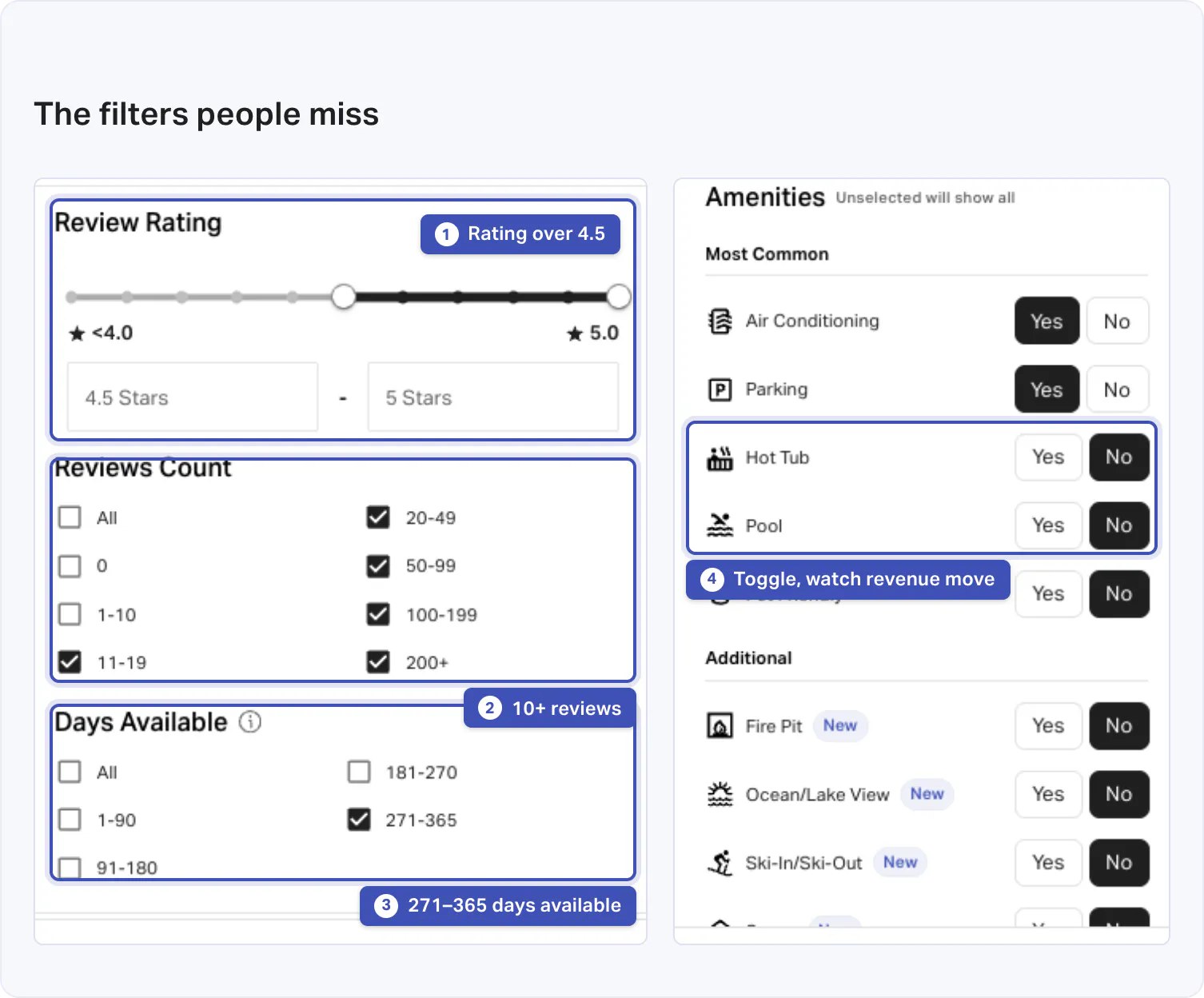The width and height of the screenshot is (1204, 998).
Task: Click the Ski-In/Ski-Out skier icon
Action: (x=720, y=863)
